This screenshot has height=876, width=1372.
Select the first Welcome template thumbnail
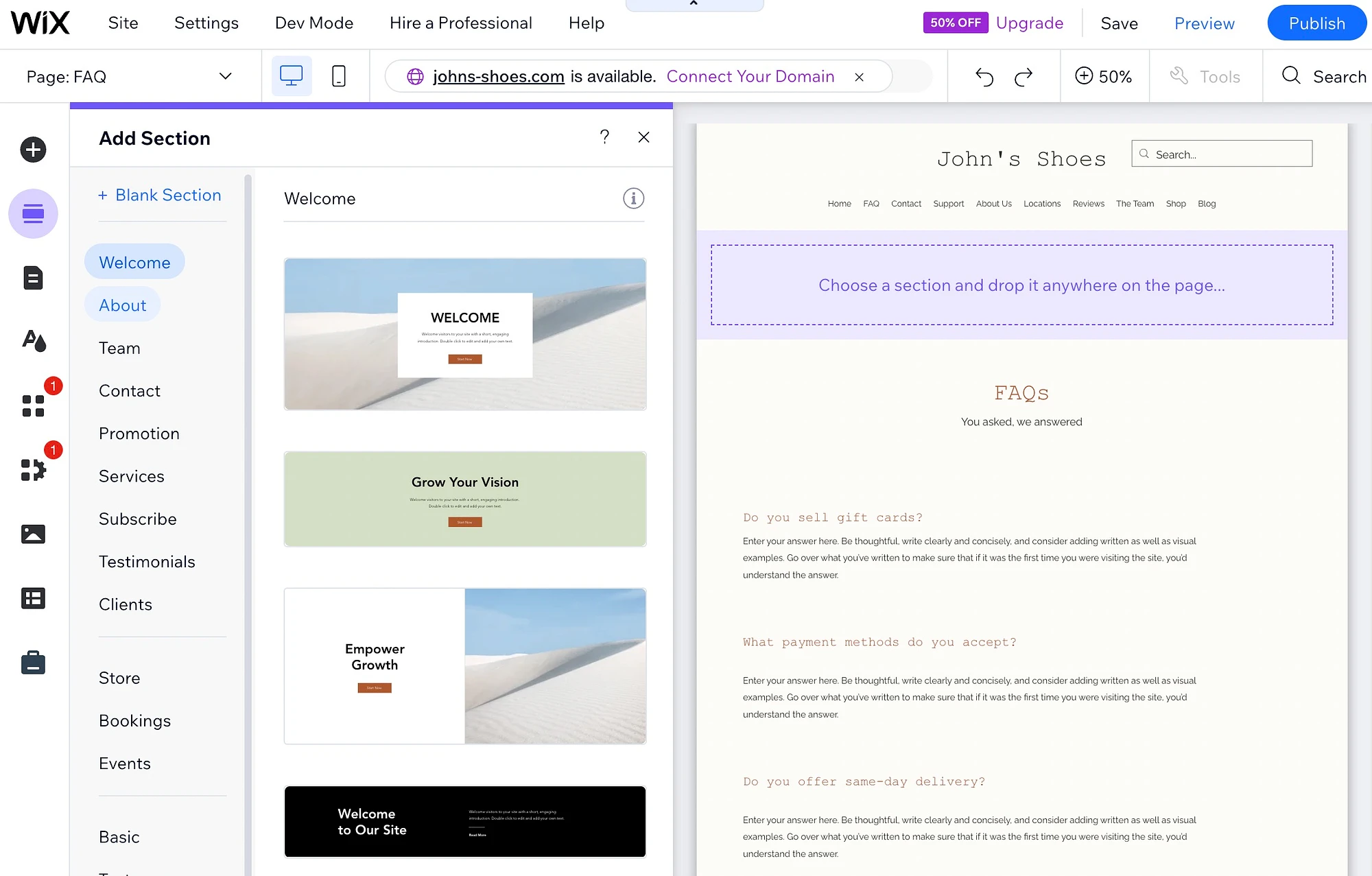[x=464, y=334]
